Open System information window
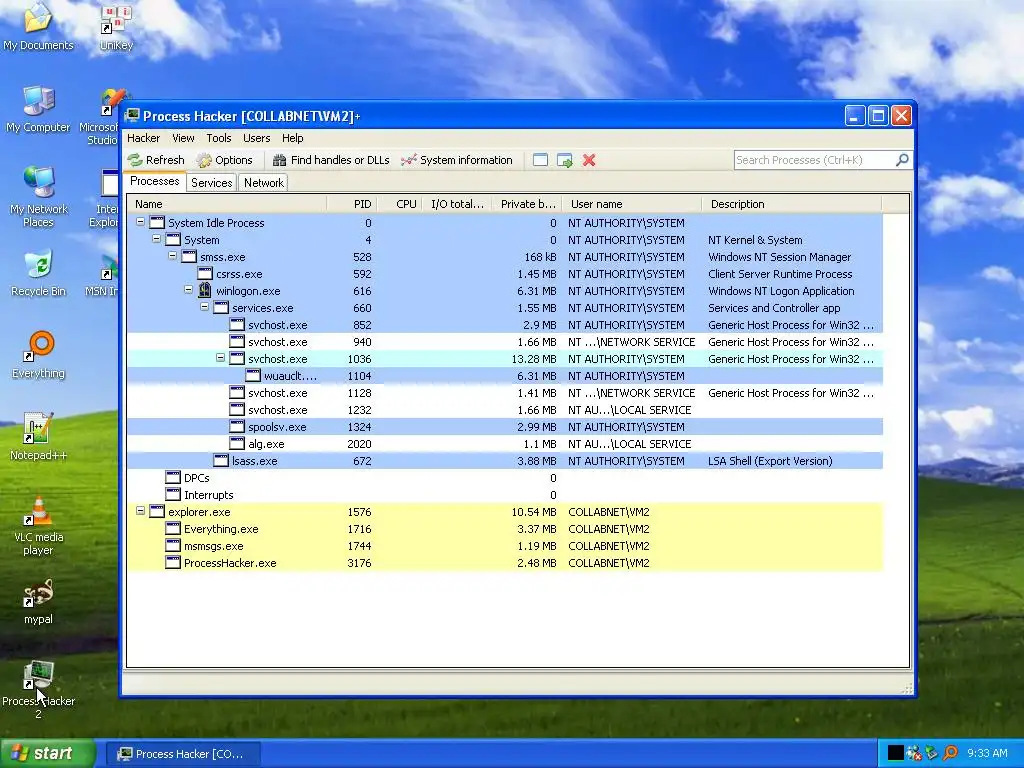This screenshot has height=768, width=1024. pos(456,160)
